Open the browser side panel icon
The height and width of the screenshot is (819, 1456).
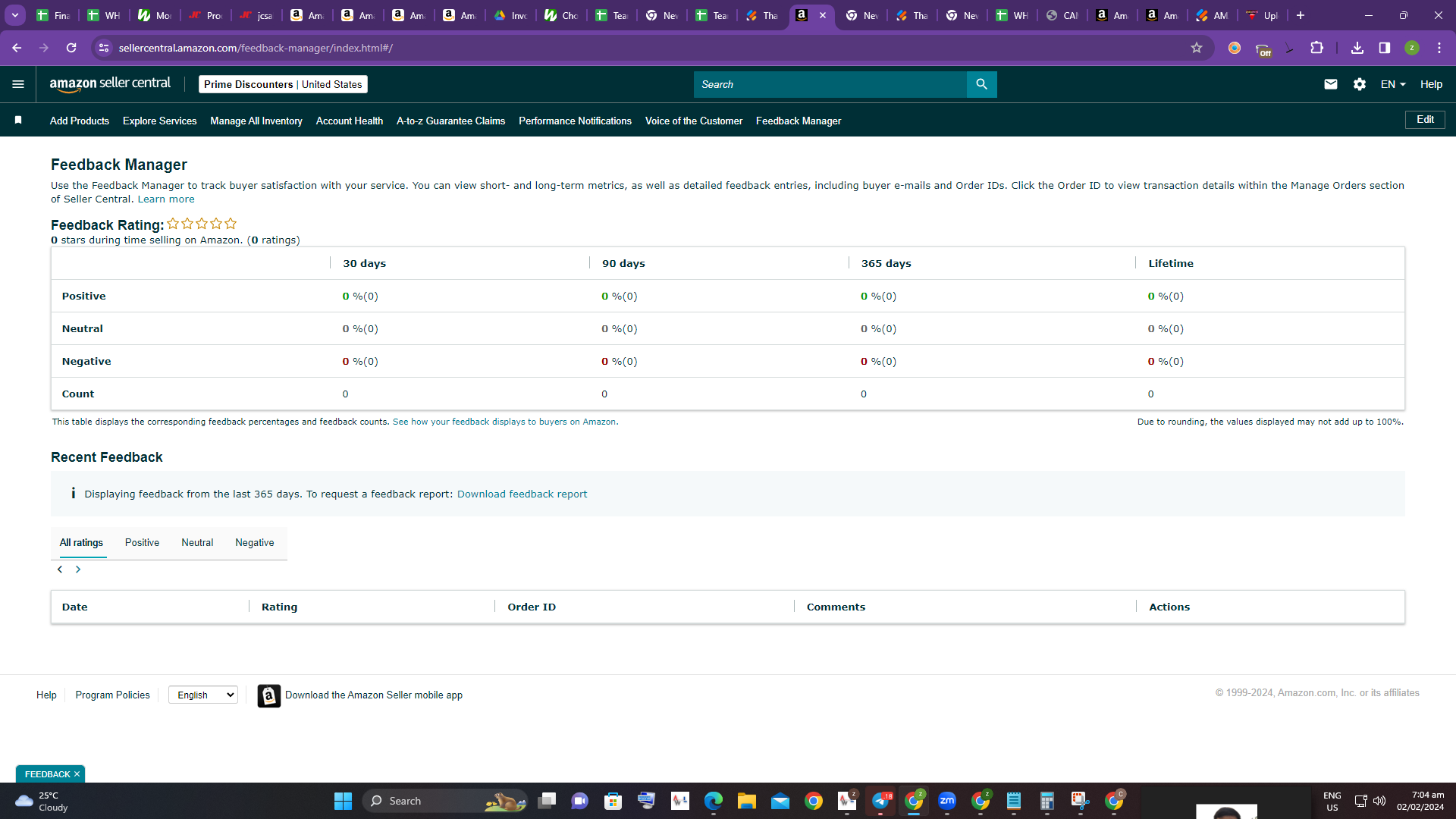pyautogui.click(x=1385, y=48)
